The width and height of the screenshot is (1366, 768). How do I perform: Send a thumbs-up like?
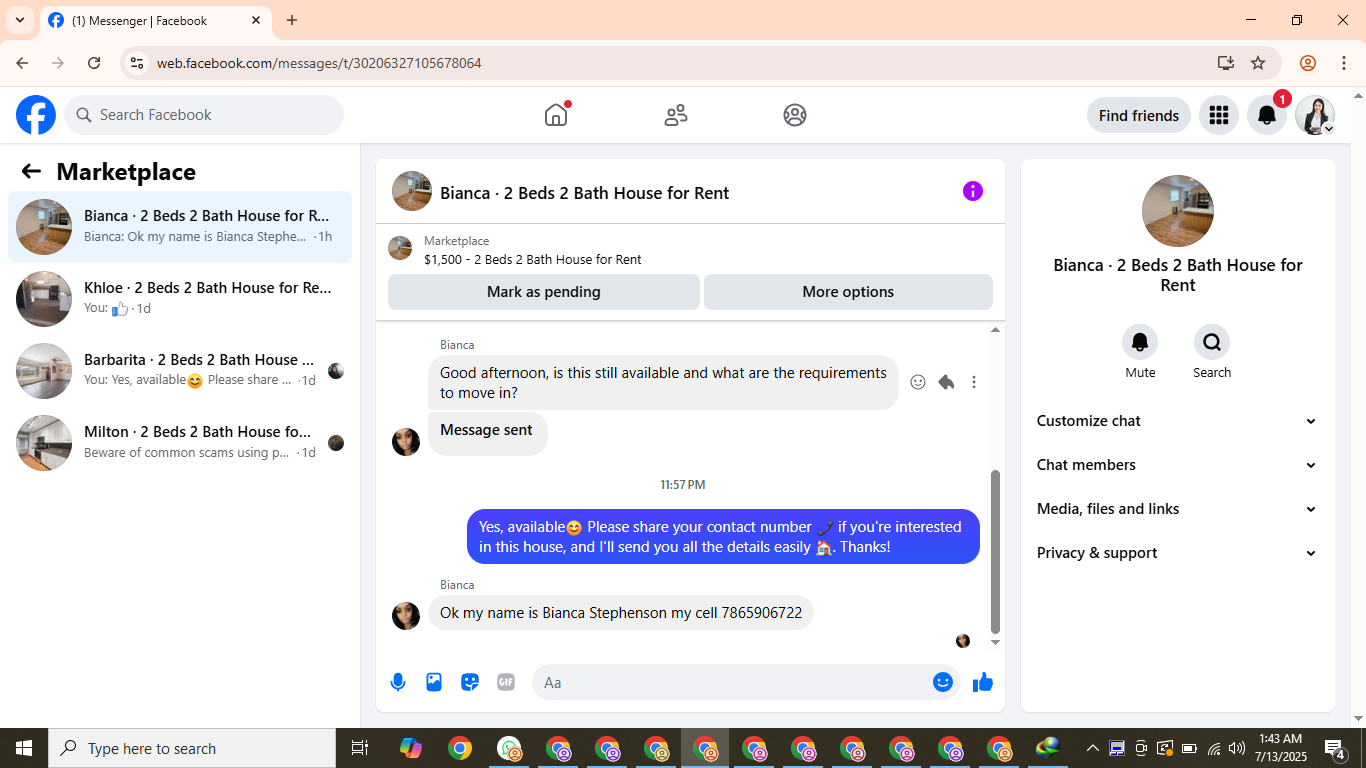point(983,682)
